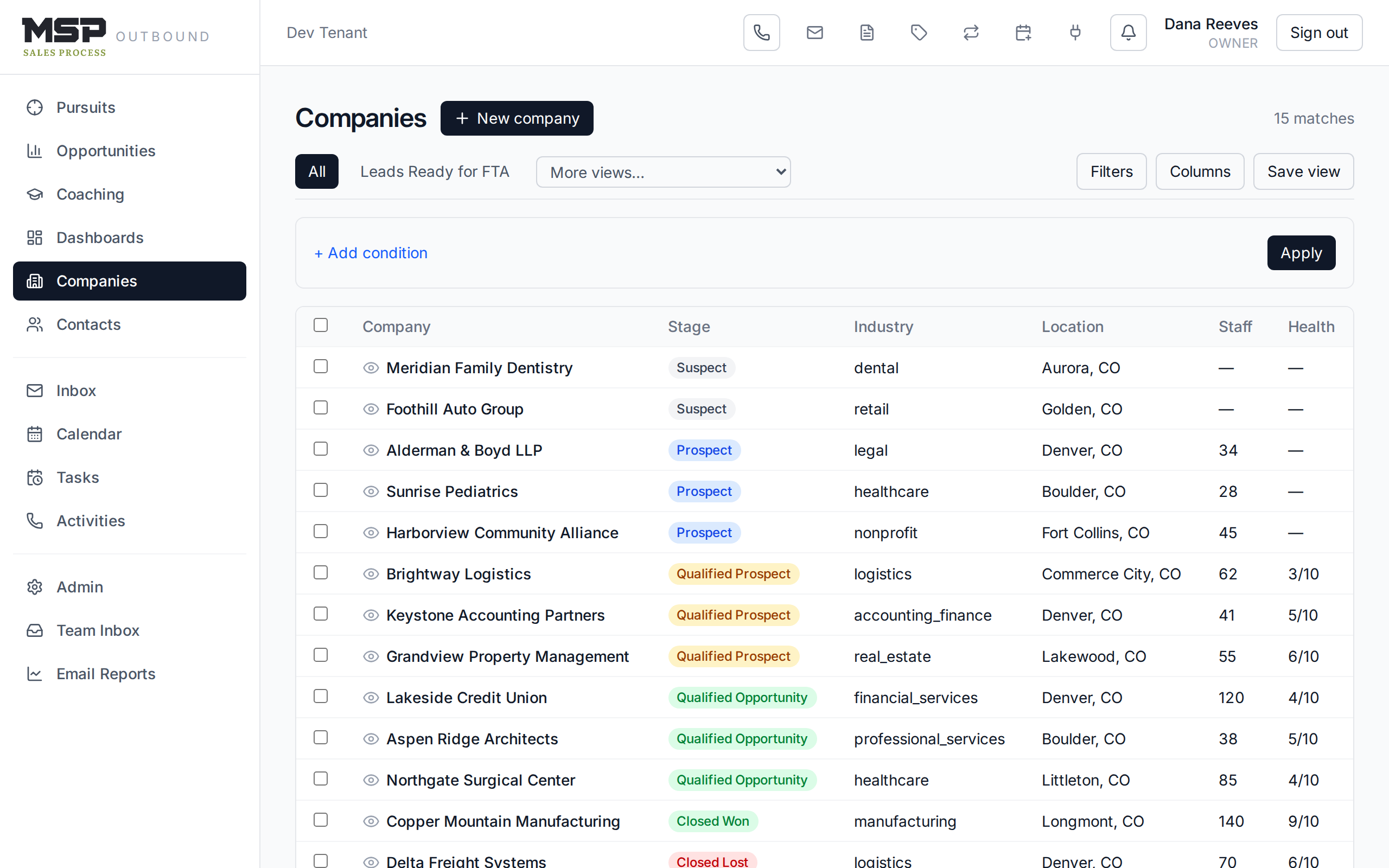The width and height of the screenshot is (1389, 868).
Task: Click the Inbox envelope icon in sidebar
Action: (35, 391)
